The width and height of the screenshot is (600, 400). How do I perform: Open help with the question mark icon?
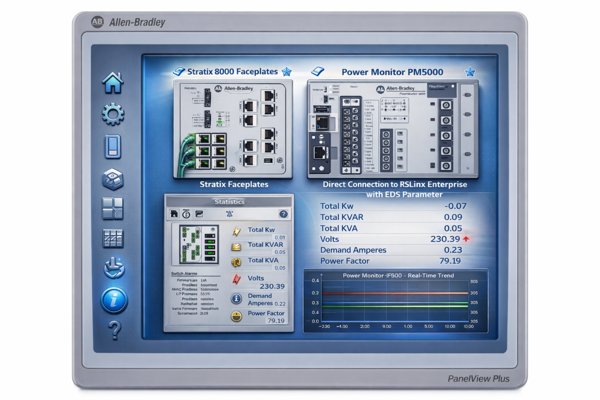pyautogui.click(x=114, y=330)
